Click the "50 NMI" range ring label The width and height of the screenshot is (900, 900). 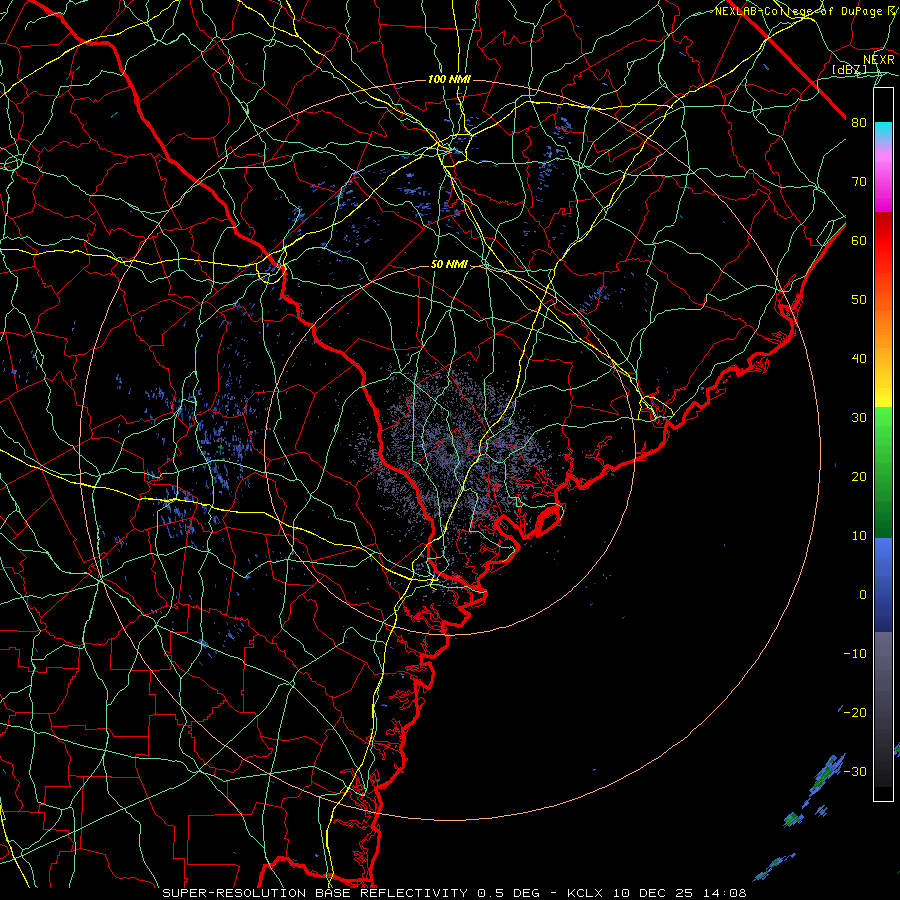click(449, 265)
